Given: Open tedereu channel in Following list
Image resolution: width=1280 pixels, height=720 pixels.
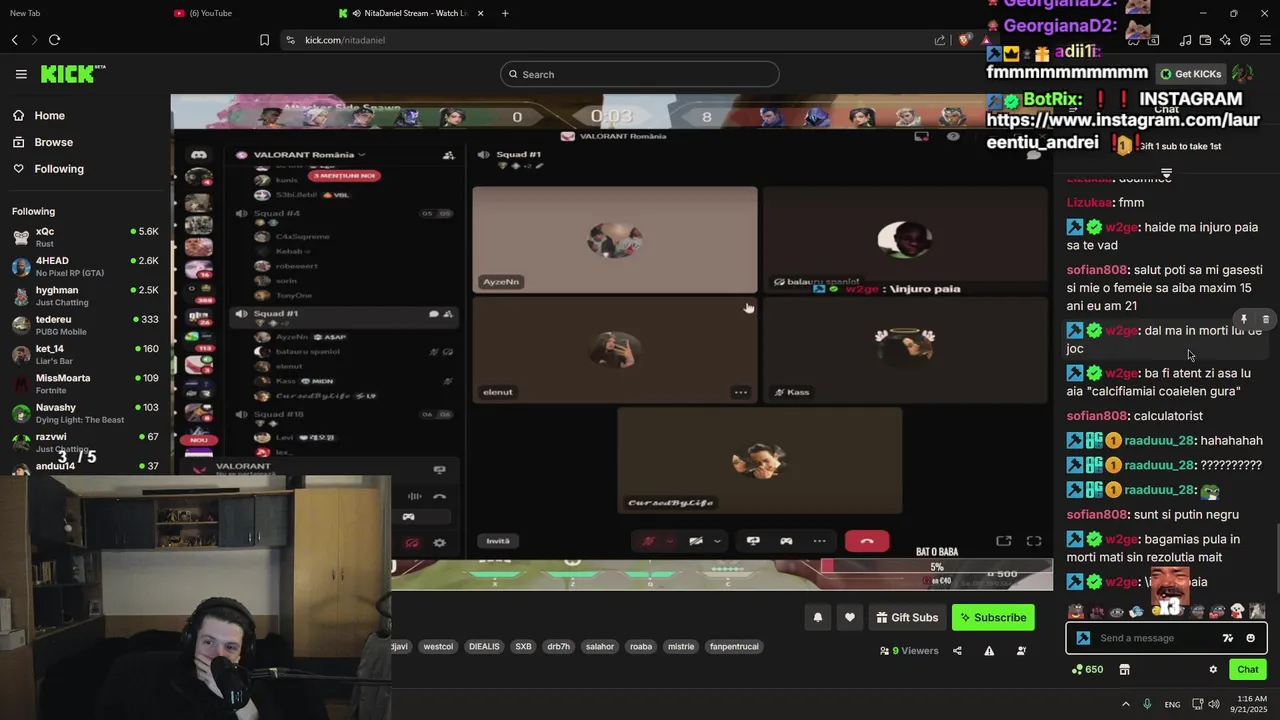Looking at the screenshot, I should [85, 325].
